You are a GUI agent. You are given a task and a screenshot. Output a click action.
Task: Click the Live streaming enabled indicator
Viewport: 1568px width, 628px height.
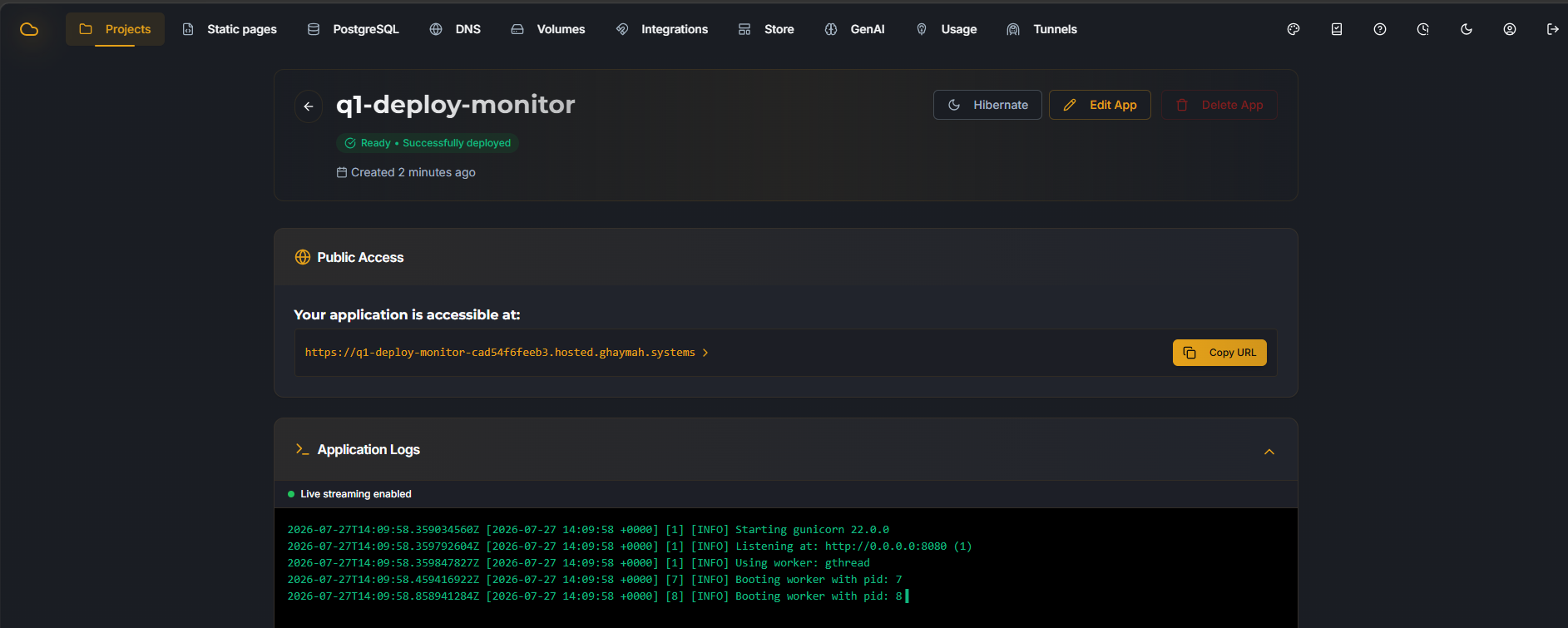point(349,494)
